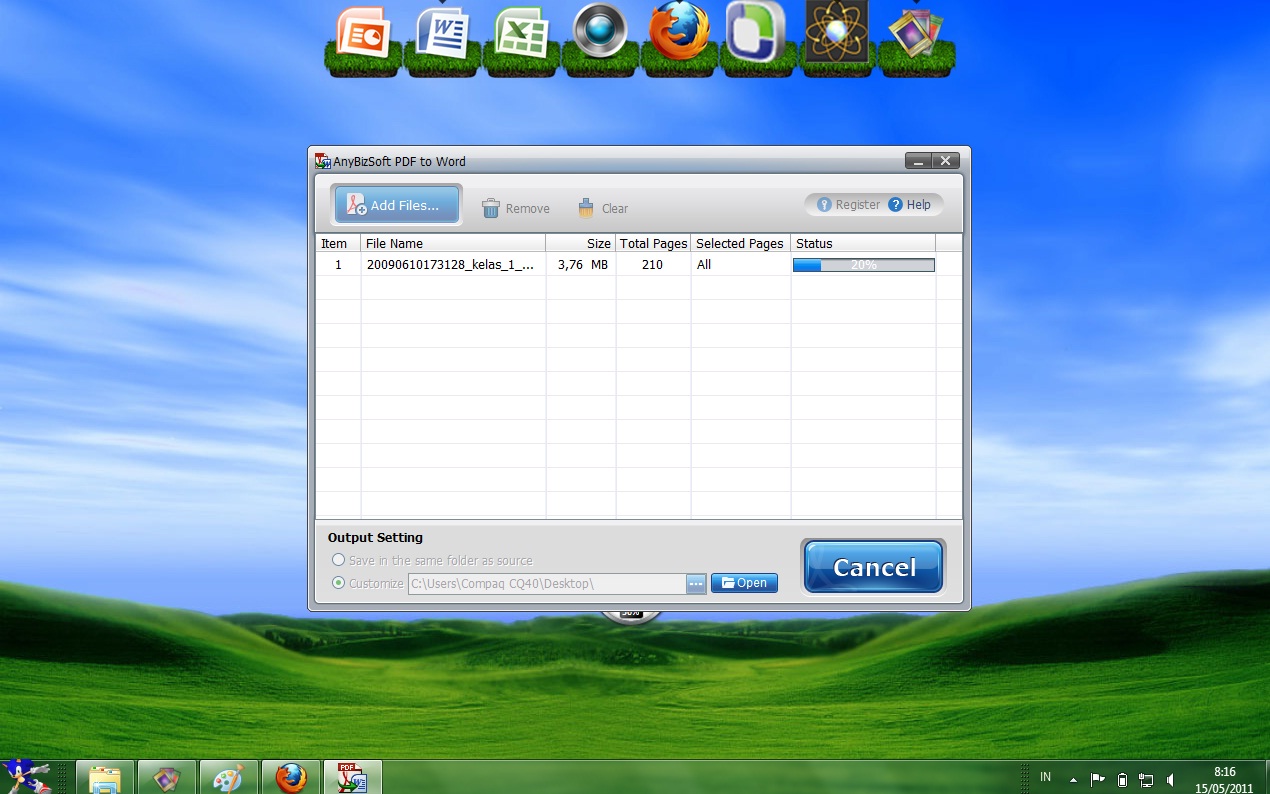This screenshot has width=1270, height=794.
Task: Click the Action Center flag icon
Action: tap(1098, 779)
